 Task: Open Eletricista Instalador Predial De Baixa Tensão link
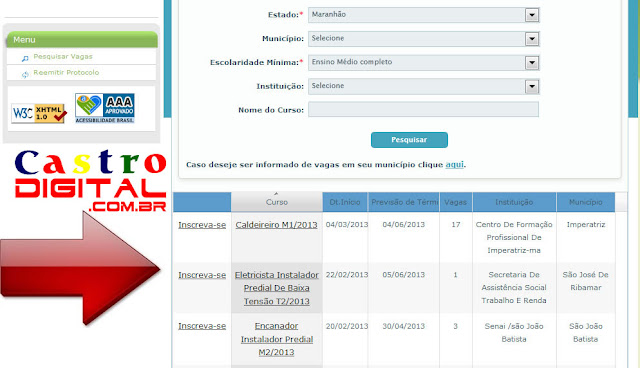pyautogui.click(x=277, y=288)
